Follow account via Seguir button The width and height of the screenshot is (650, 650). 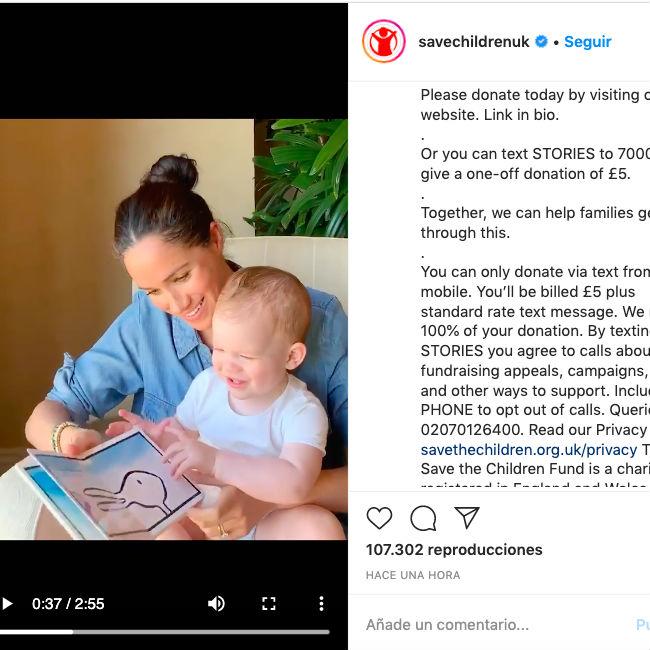click(587, 41)
